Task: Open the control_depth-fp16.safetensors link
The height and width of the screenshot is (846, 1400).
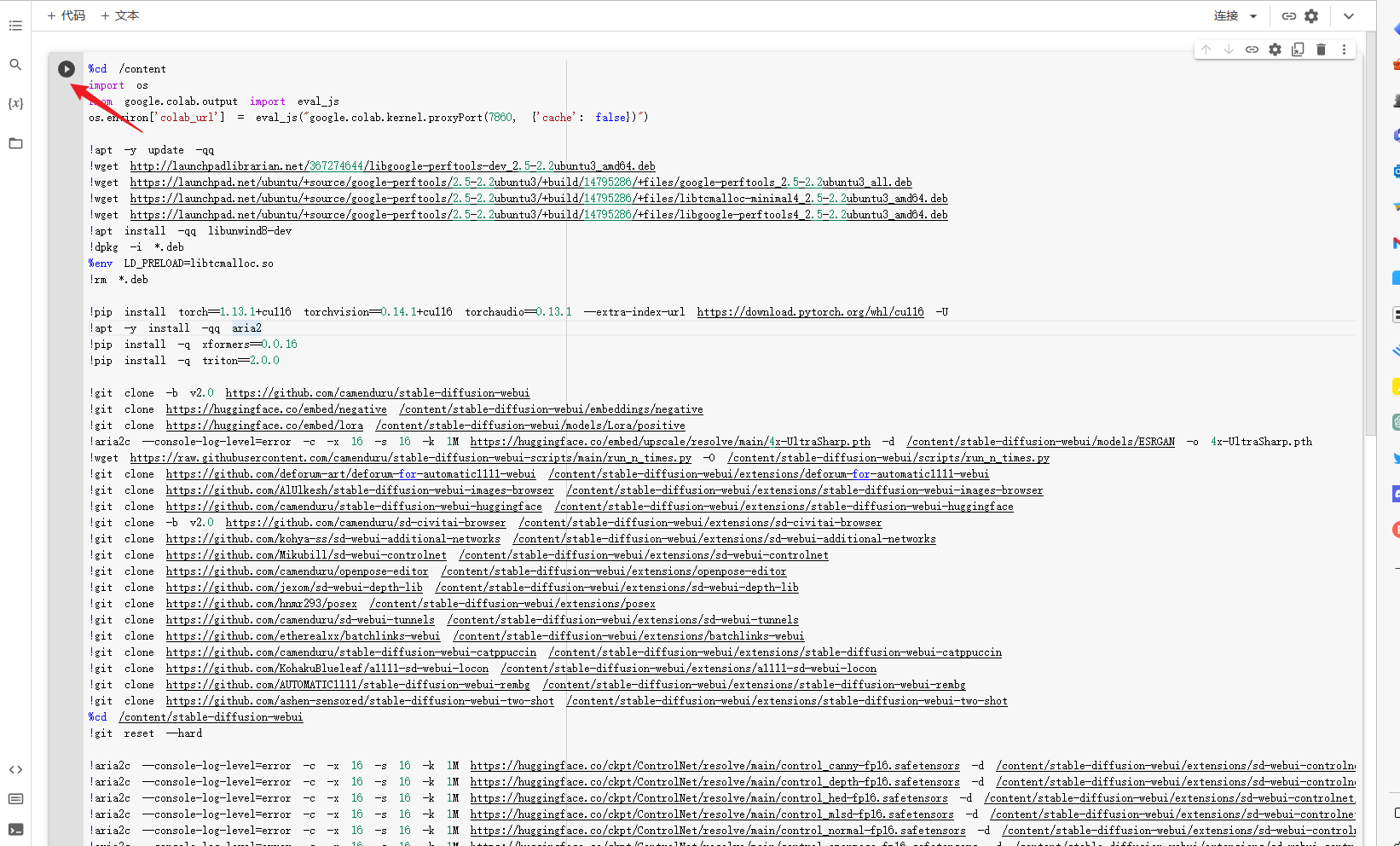Action: pyautogui.click(x=714, y=782)
